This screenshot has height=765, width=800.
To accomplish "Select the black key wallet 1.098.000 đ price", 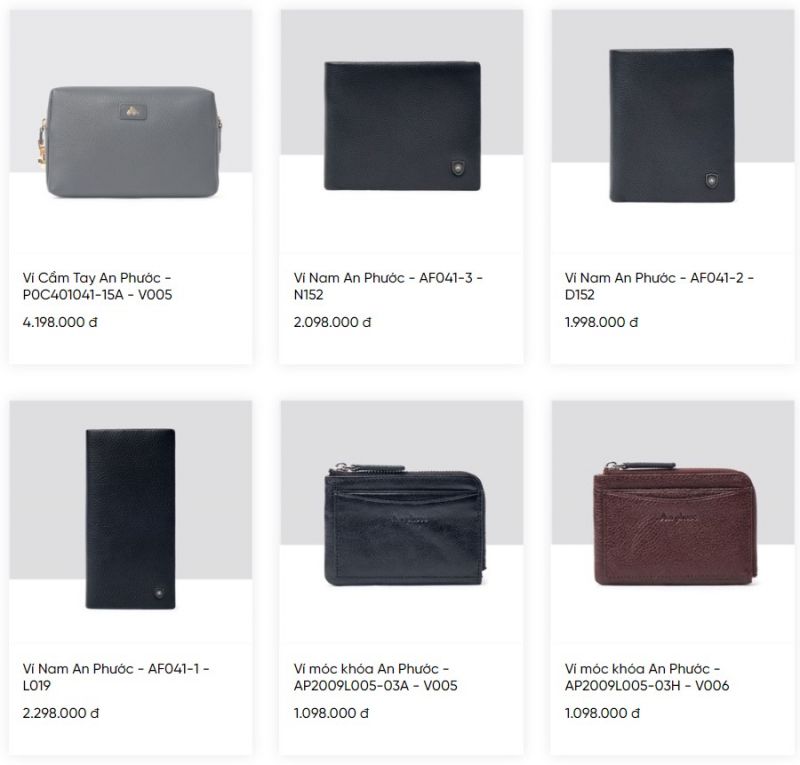I will point(331,713).
